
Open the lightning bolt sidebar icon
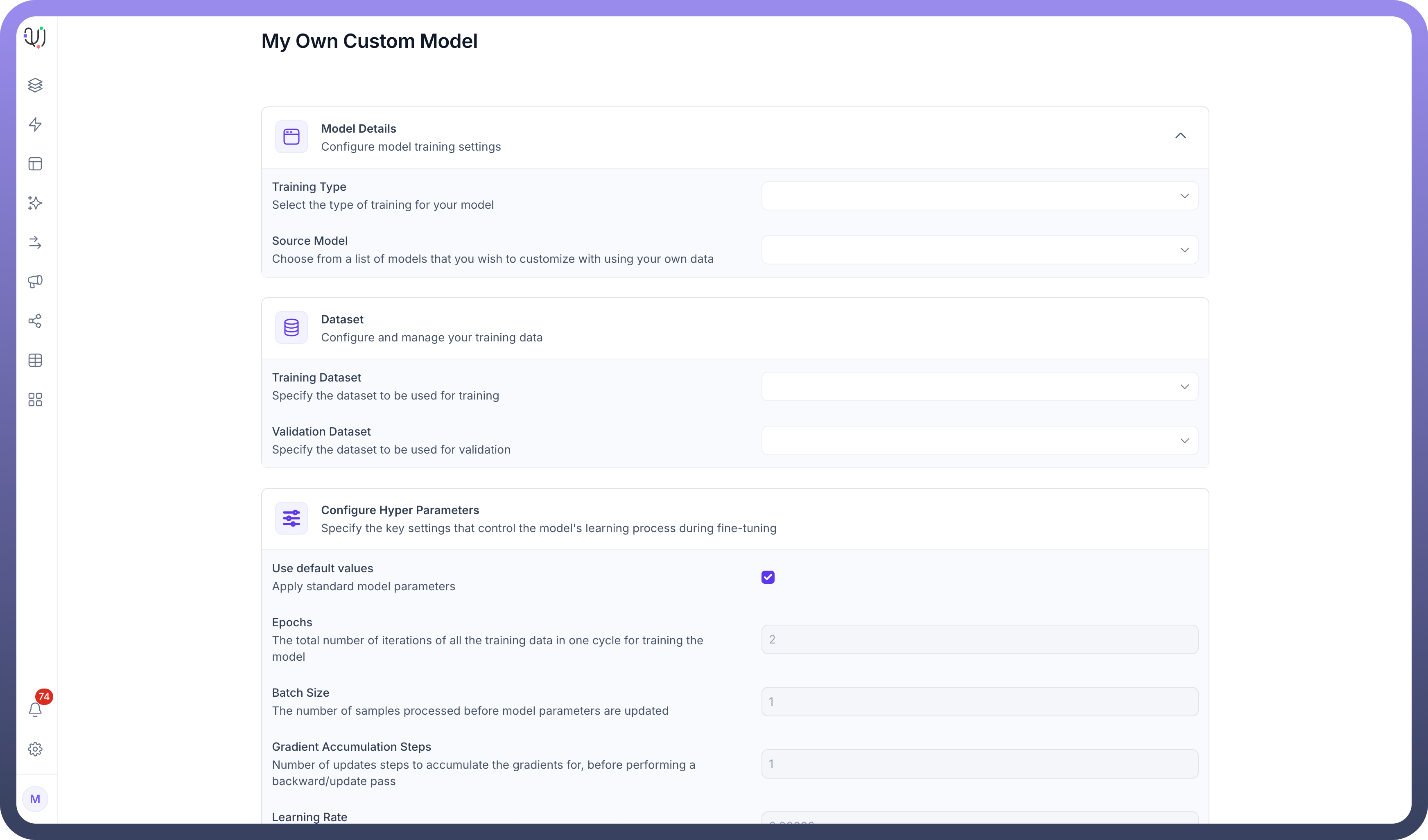pyautogui.click(x=35, y=124)
